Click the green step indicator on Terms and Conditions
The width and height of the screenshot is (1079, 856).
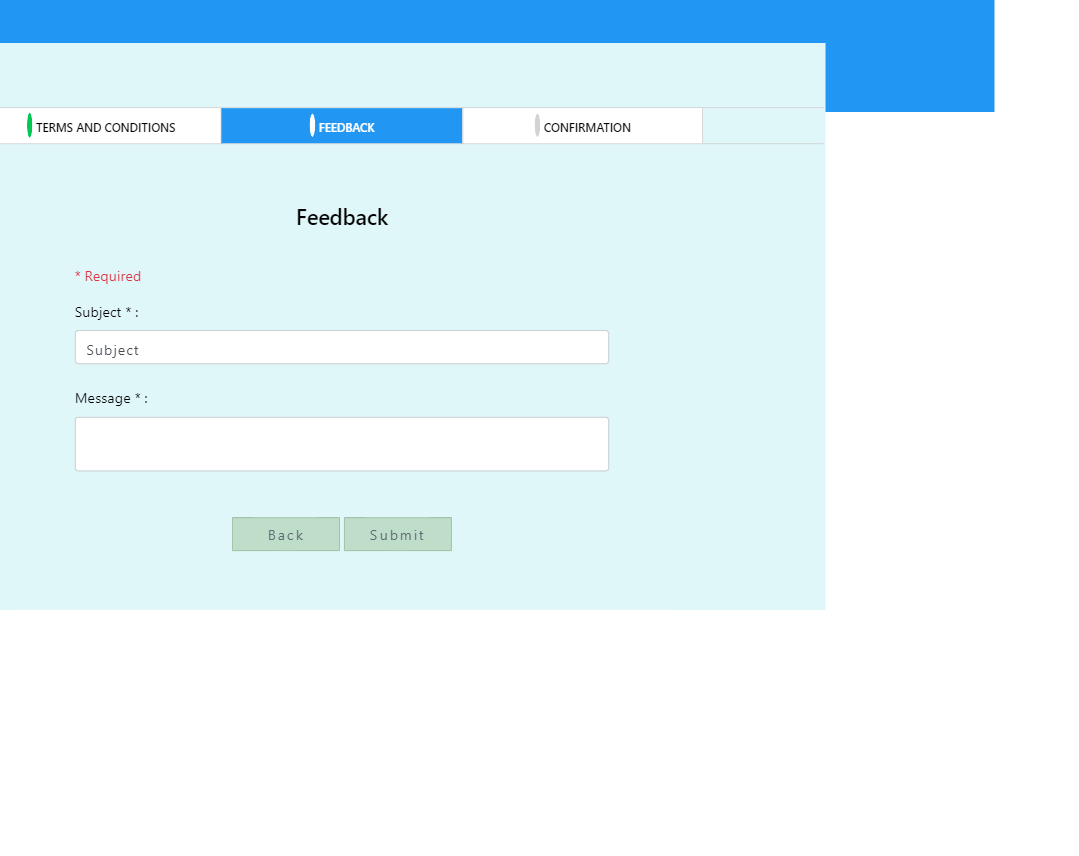(x=30, y=126)
